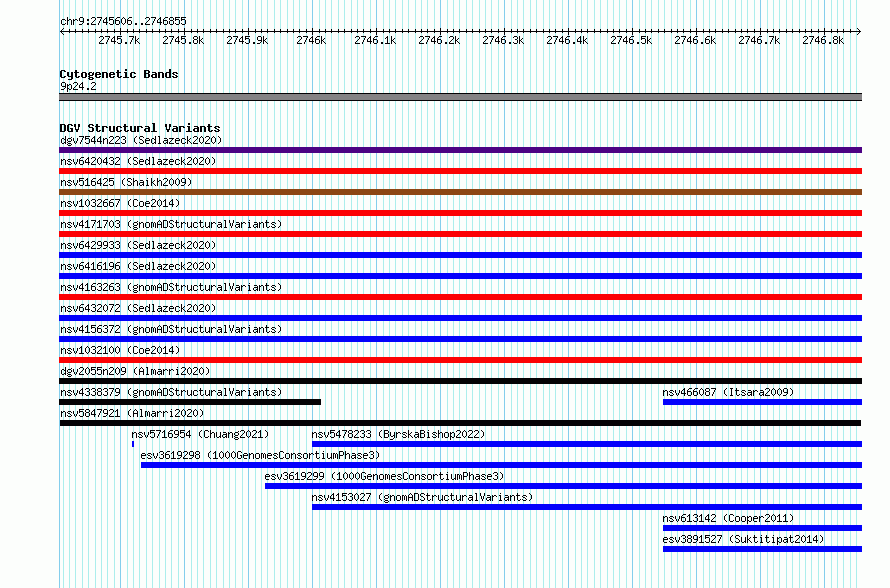Click the brown nsv516425 variant bar
Image resolution: width=890 pixels, height=588 pixels.
click(x=460, y=192)
